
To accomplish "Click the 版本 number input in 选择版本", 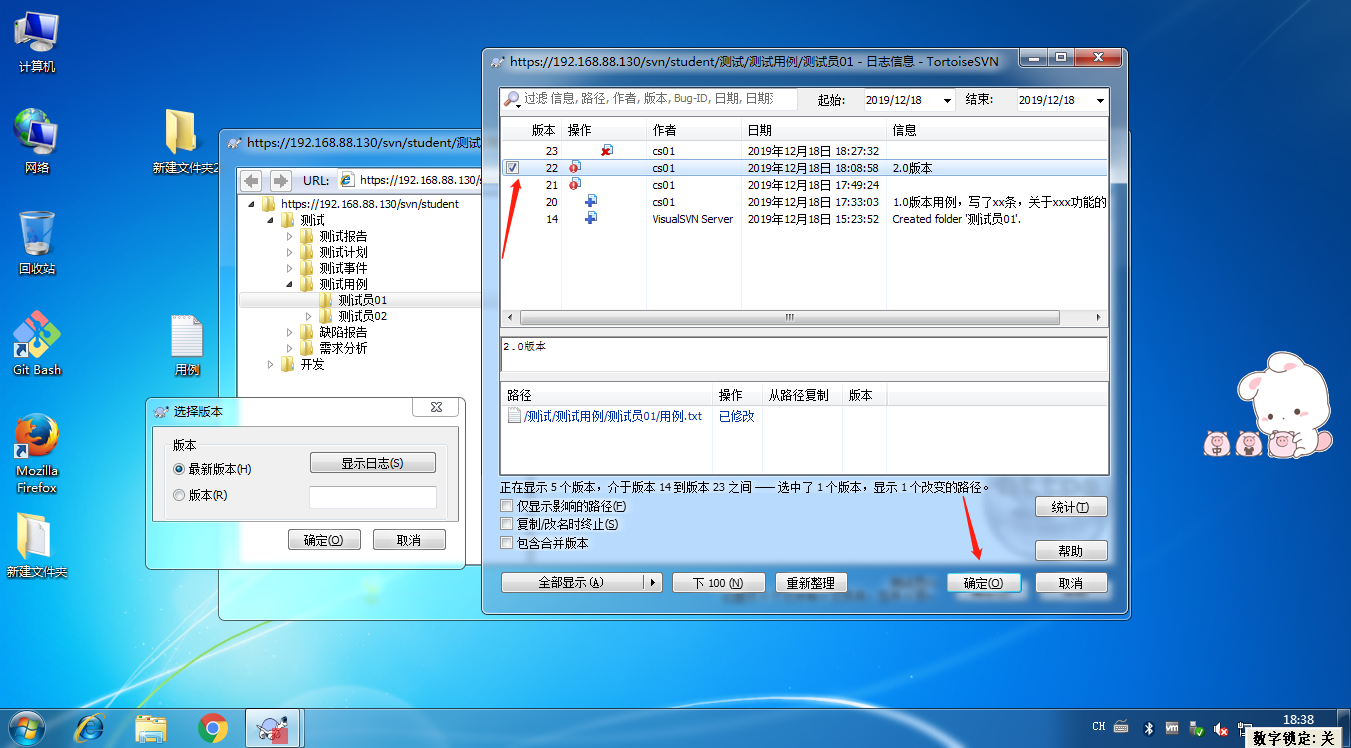I will coord(373,497).
